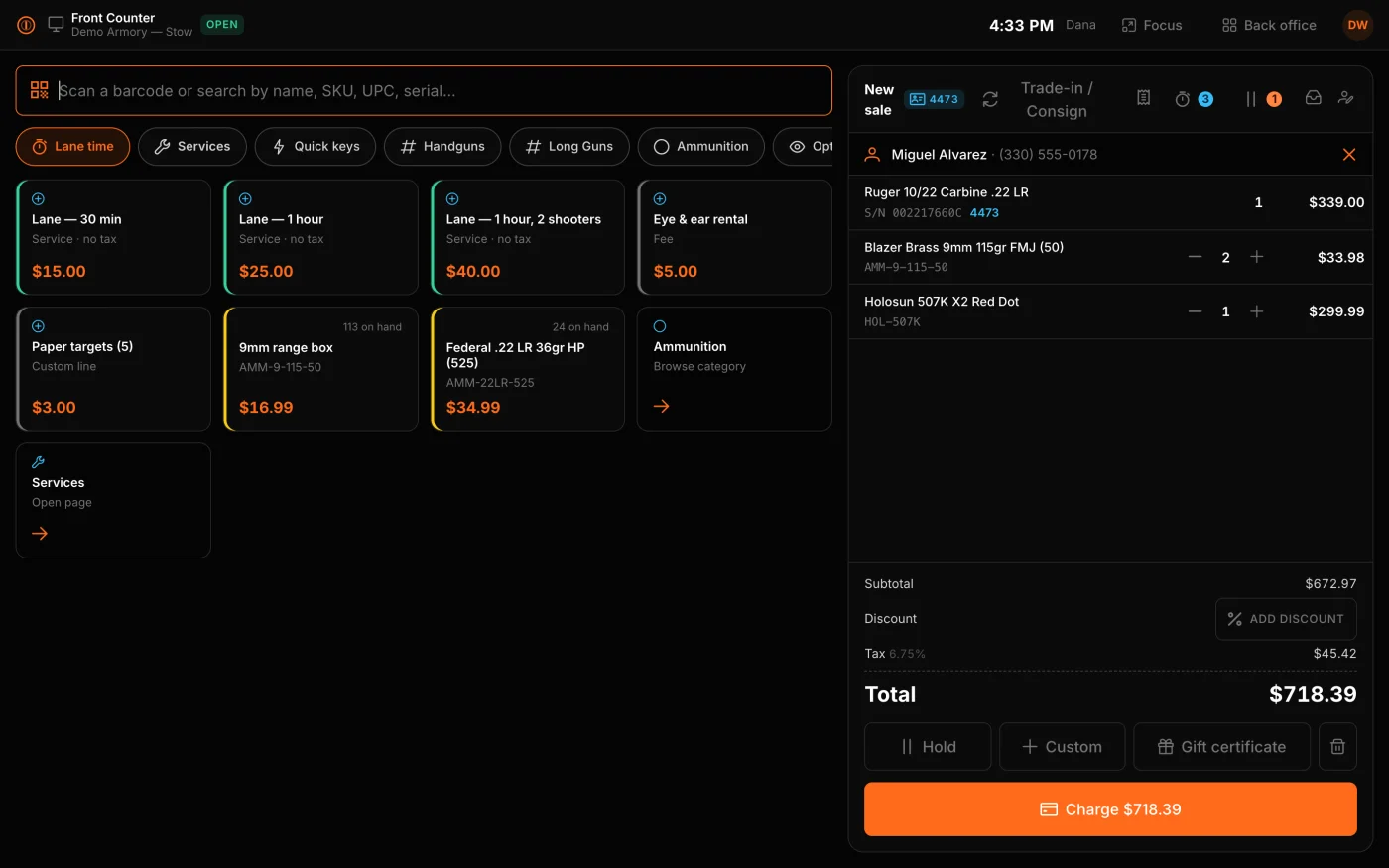Select the Handguns category tab
1389x868 pixels.
[x=442, y=146]
